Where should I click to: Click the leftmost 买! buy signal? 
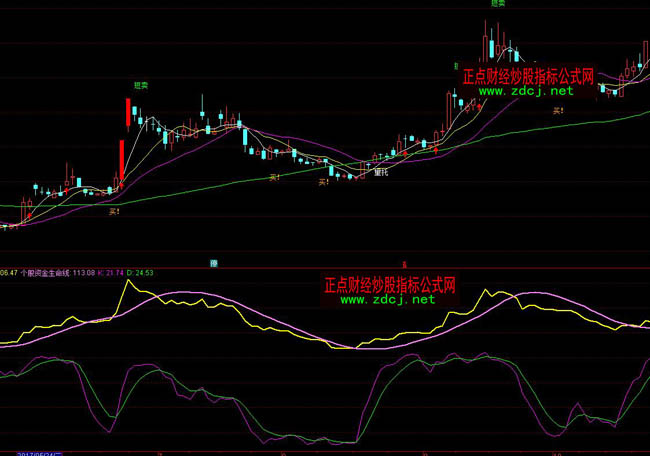tap(114, 211)
